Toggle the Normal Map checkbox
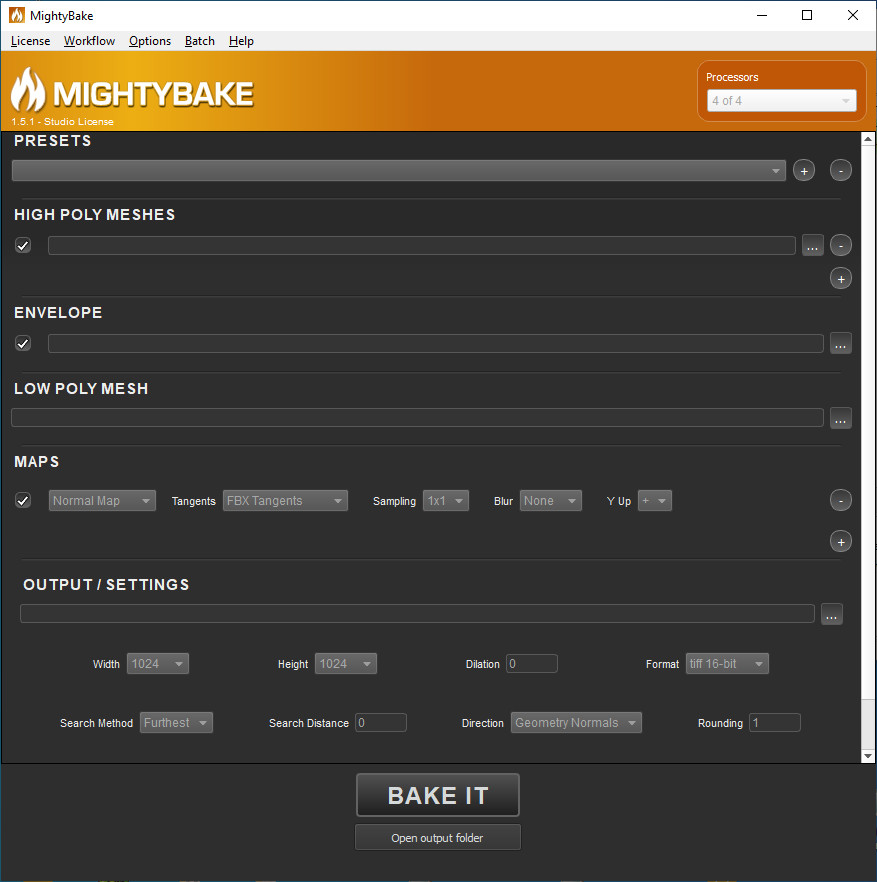The width and height of the screenshot is (877, 882). [x=23, y=501]
